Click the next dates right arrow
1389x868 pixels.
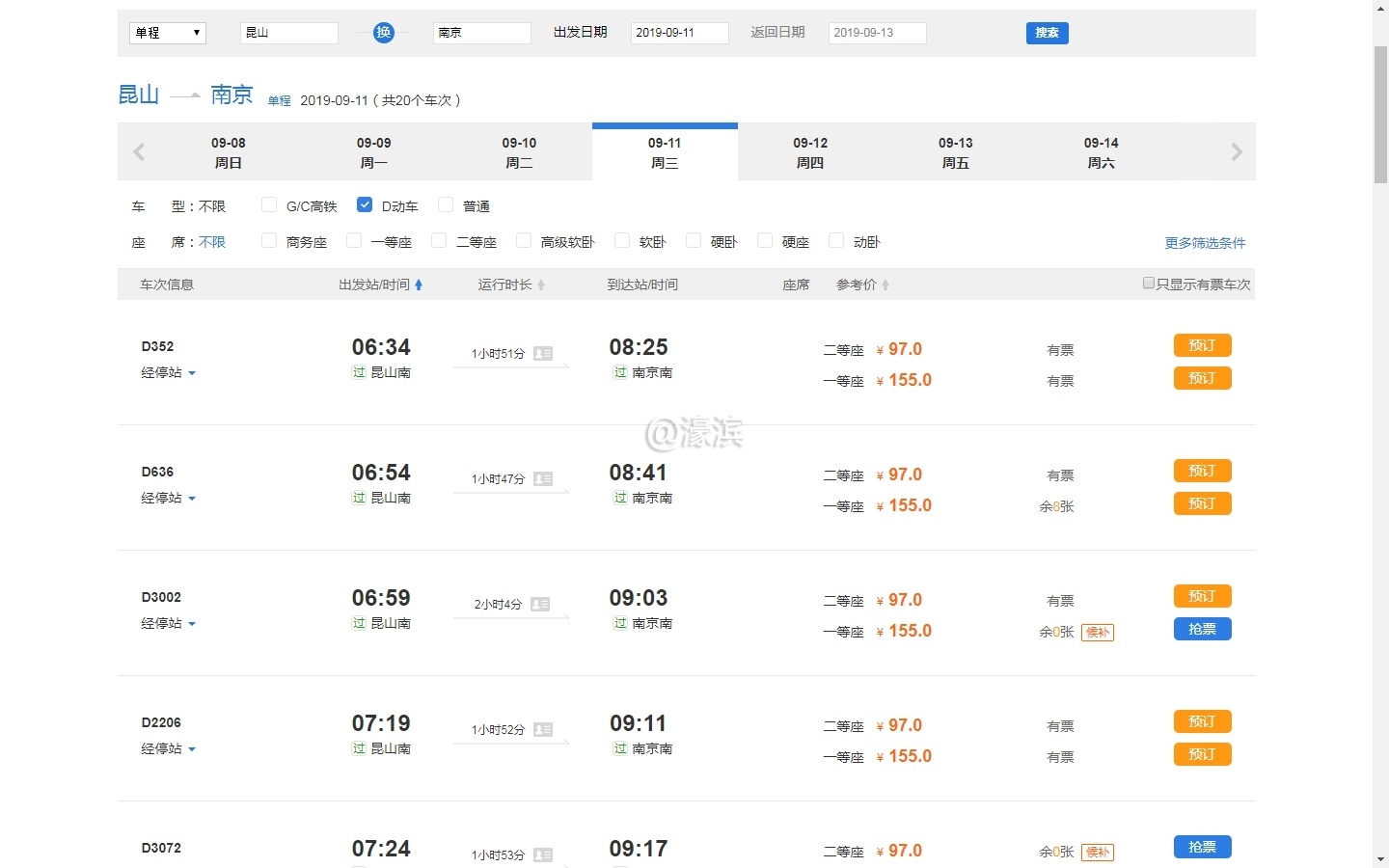click(x=1237, y=152)
